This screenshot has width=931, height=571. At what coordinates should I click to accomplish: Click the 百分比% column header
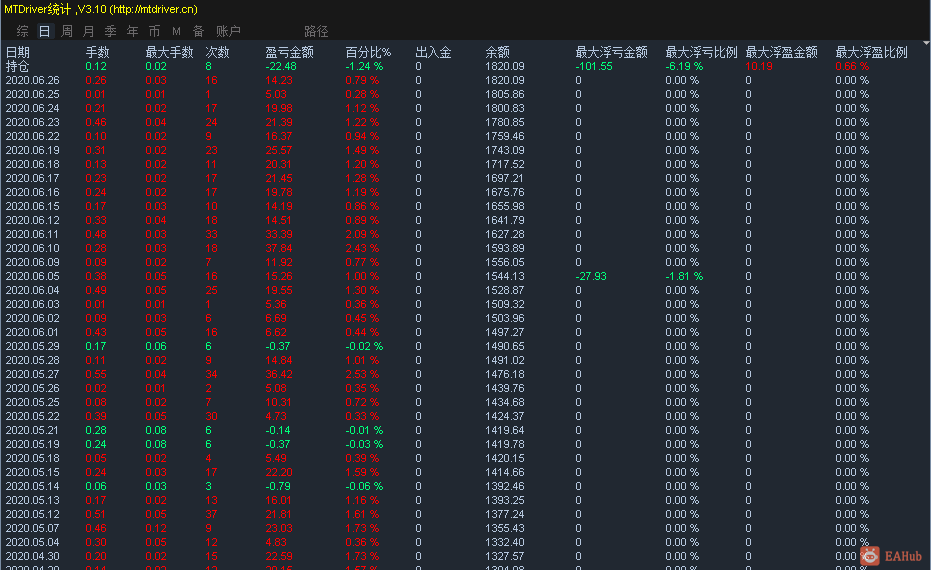click(x=368, y=53)
